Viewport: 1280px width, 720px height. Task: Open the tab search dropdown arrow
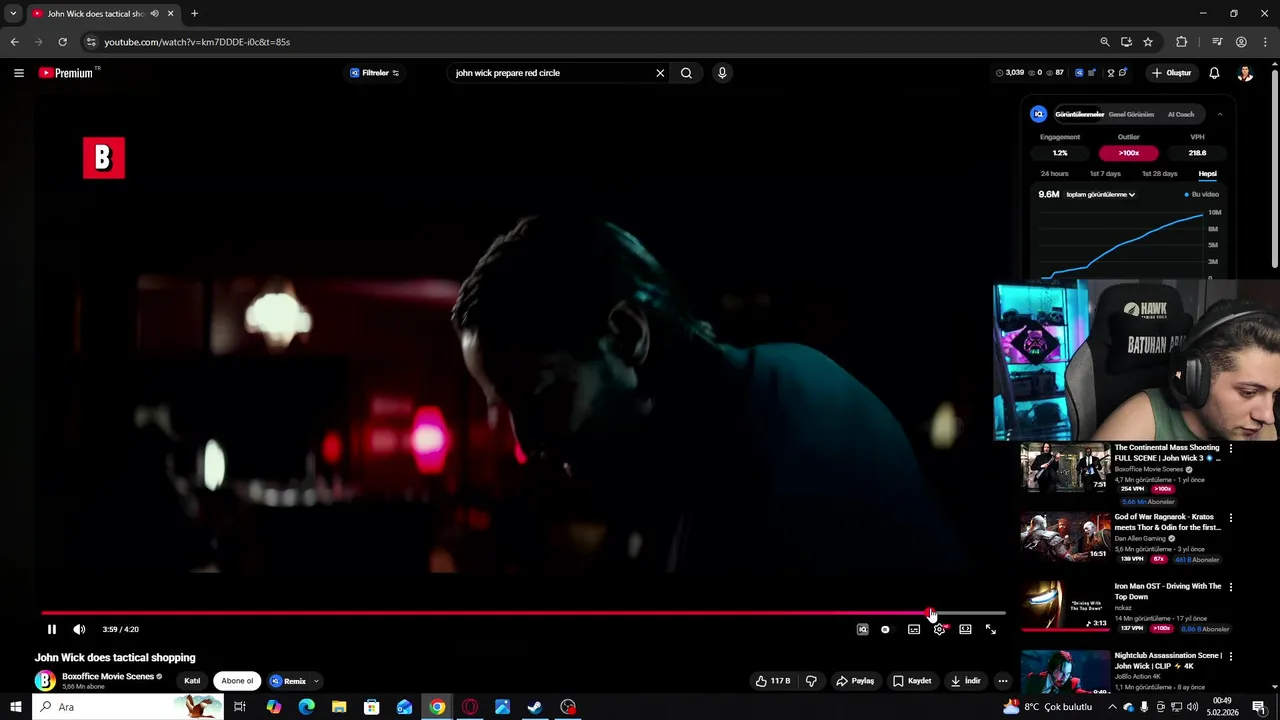[13, 14]
